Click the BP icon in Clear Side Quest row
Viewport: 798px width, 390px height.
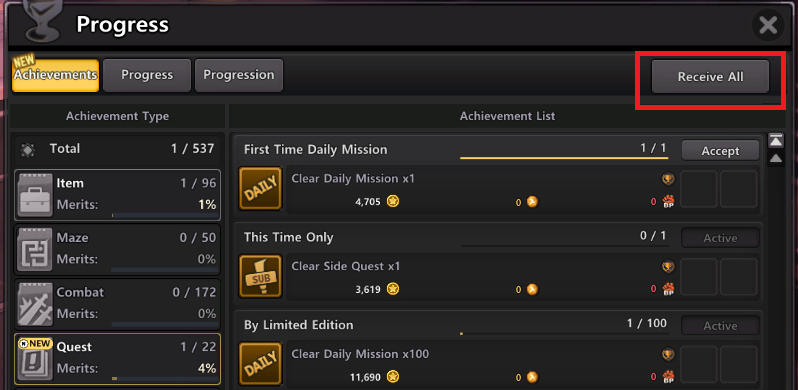[x=668, y=289]
